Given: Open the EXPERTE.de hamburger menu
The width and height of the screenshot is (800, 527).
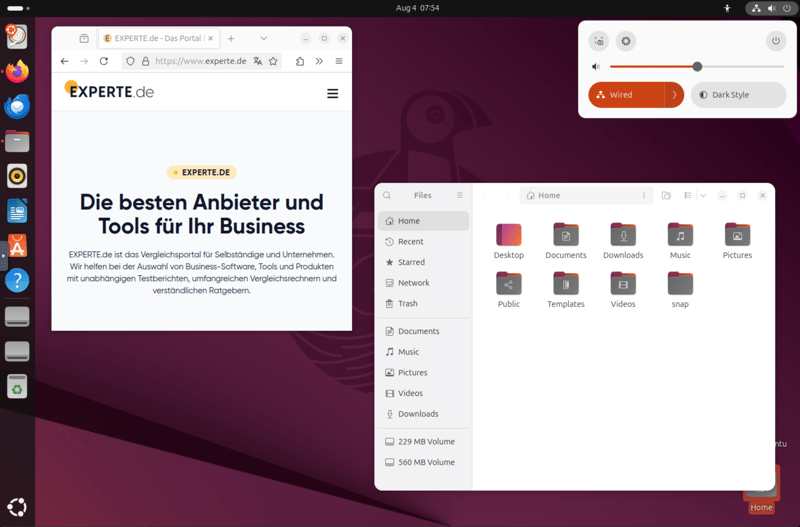Looking at the screenshot, I should pyautogui.click(x=332, y=93).
